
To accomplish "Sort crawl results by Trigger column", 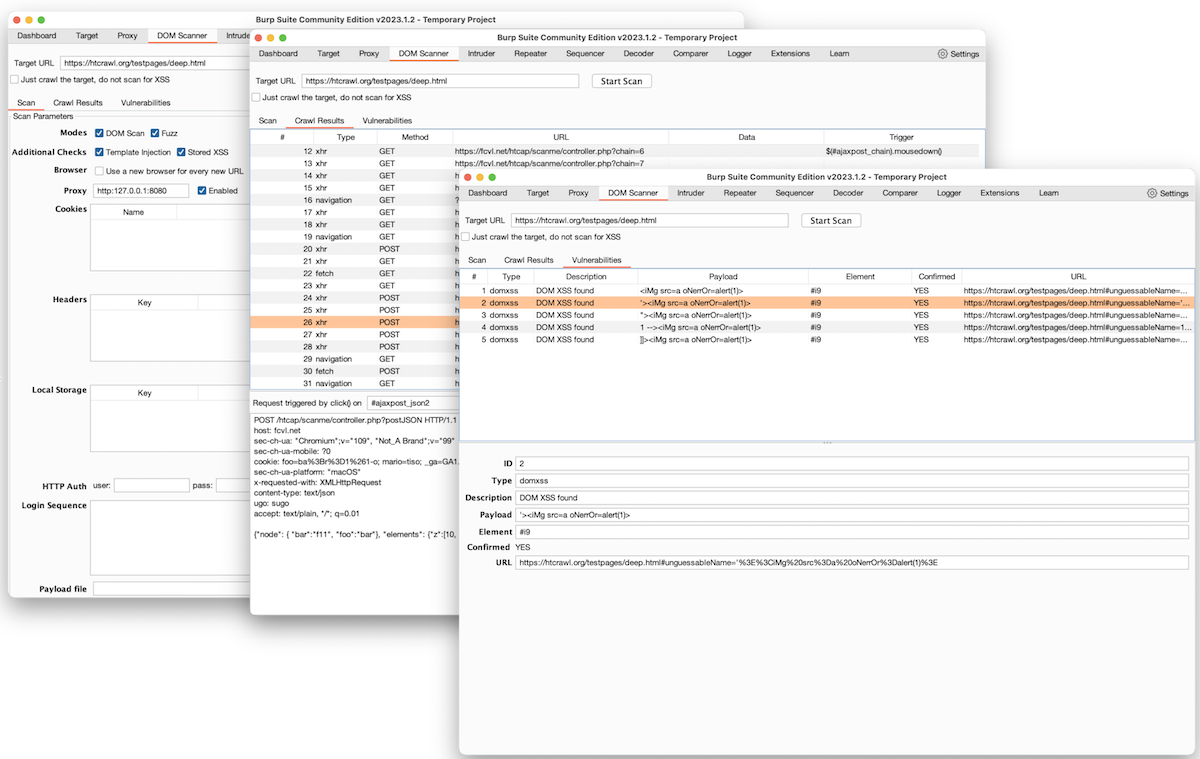I will pos(902,137).
